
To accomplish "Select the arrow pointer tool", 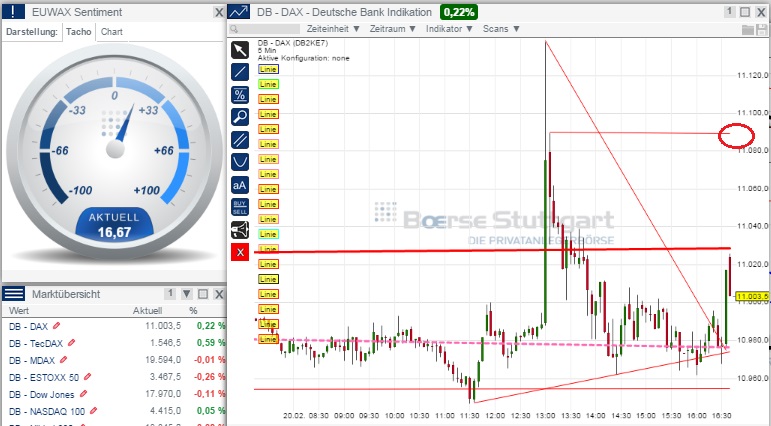I will [x=240, y=50].
